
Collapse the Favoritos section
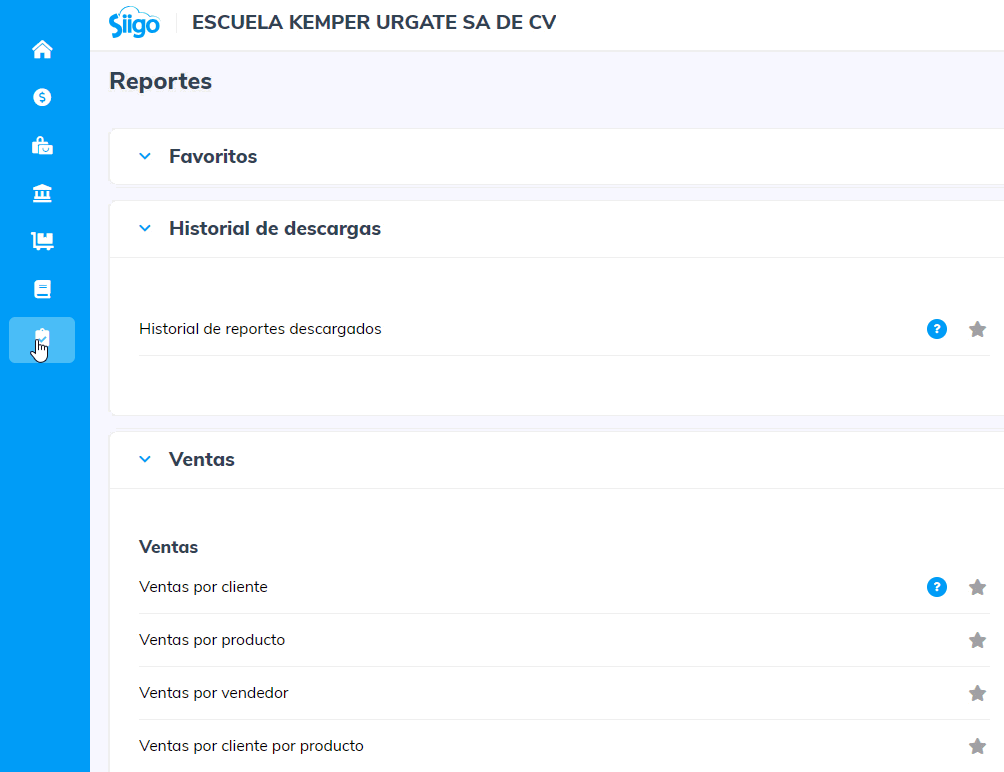coord(145,157)
